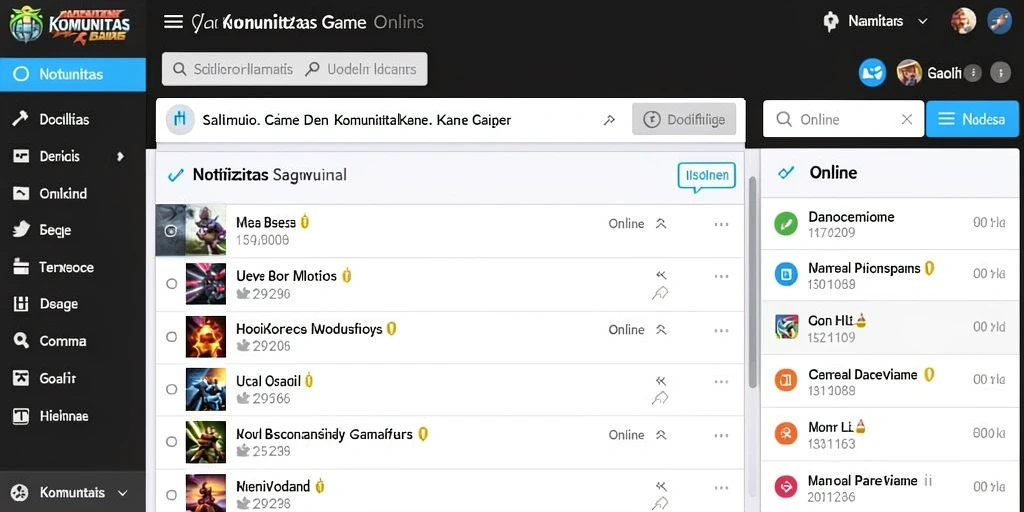This screenshot has height=512, width=1024.
Task: Expand the Komuntais menu at sidebar bottom
Action: click(121, 492)
